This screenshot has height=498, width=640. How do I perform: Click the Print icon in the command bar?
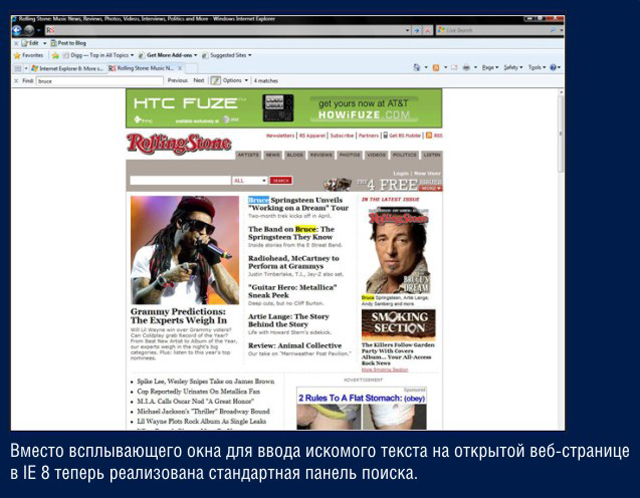tap(466, 67)
